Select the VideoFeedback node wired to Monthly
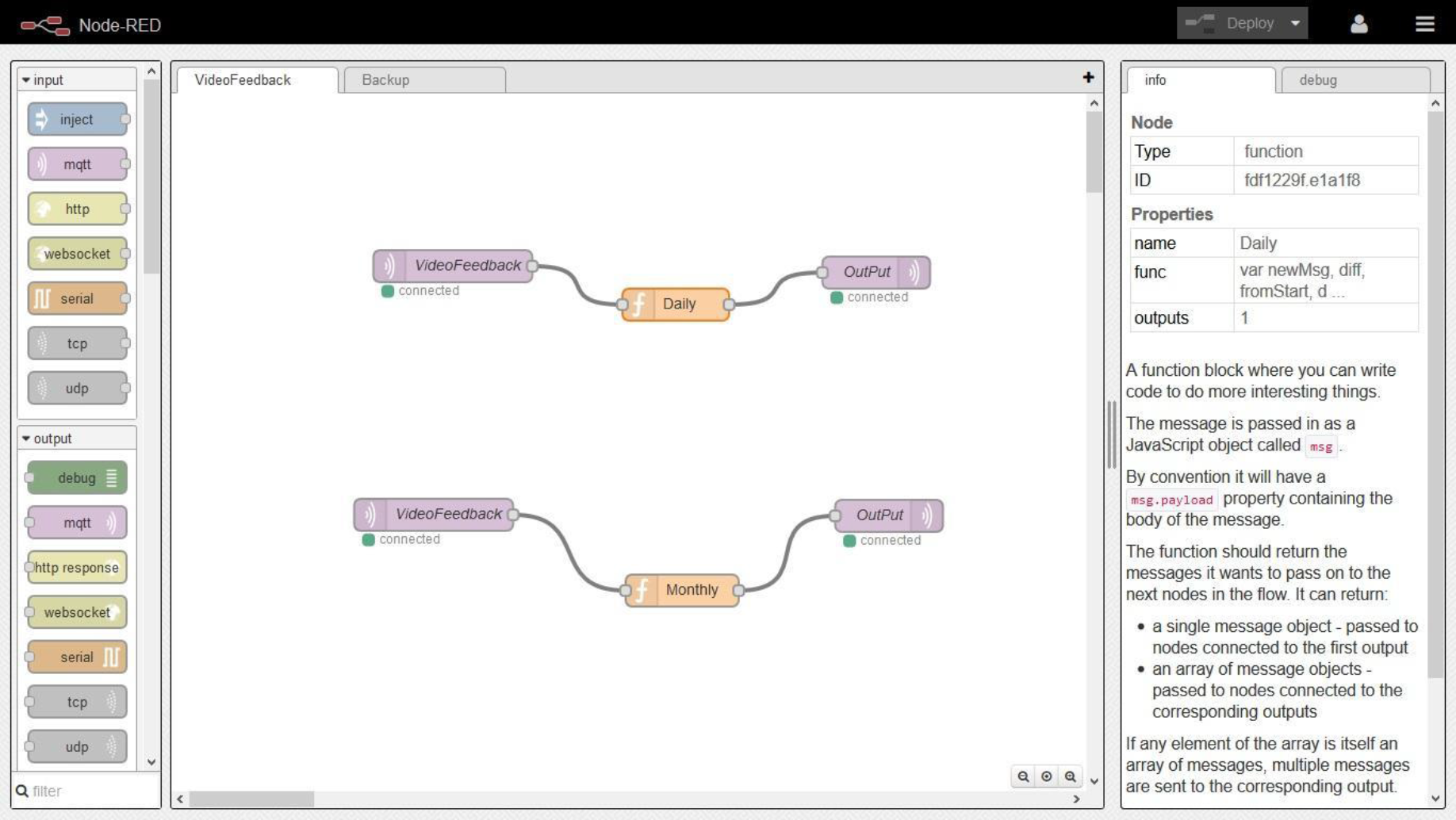The width and height of the screenshot is (1456, 820). pyautogui.click(x=434, y=515)
